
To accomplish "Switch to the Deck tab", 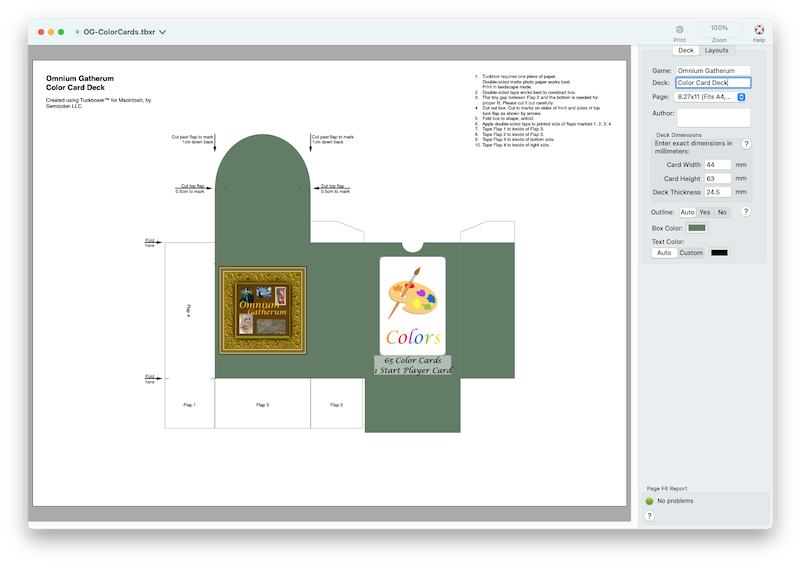I will point(686,50).
